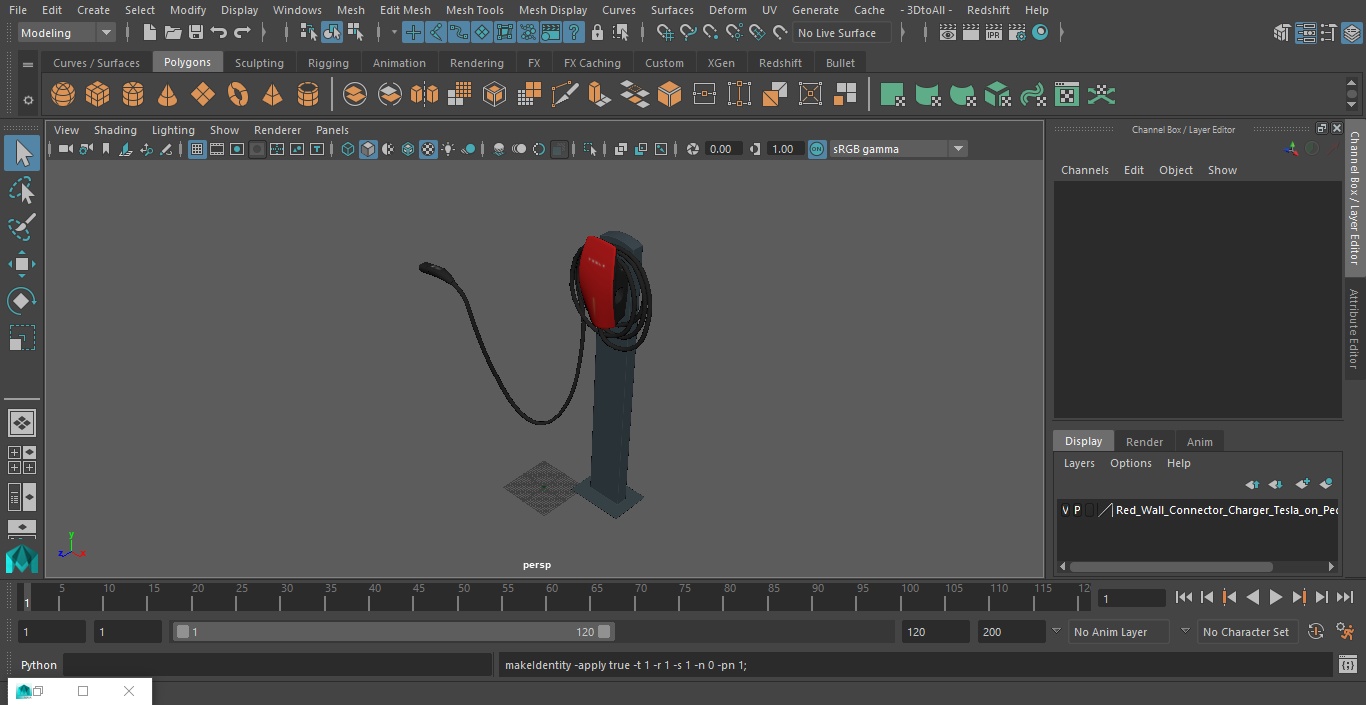Click the layer editor horizontal scrollbar
Viewport: 1366px width, 705px height.
coord(1171,566)
